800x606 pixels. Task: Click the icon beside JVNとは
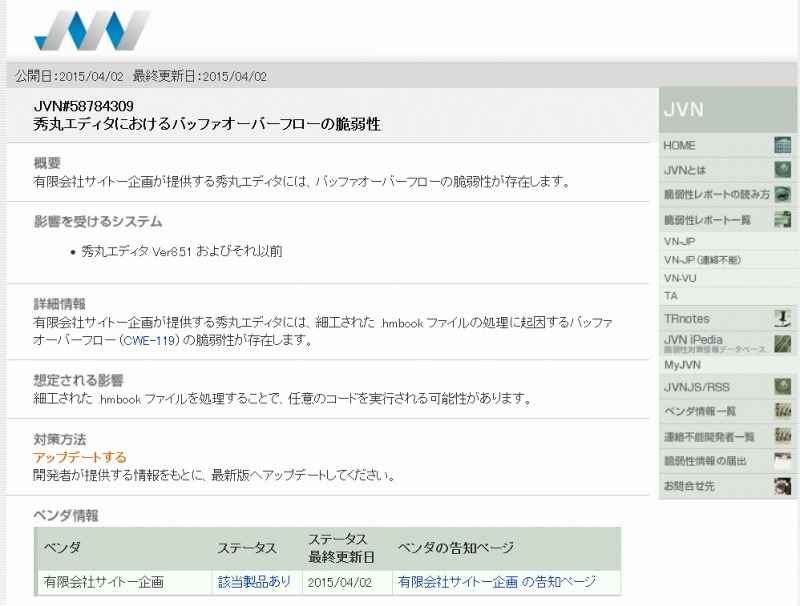point(782,170)
